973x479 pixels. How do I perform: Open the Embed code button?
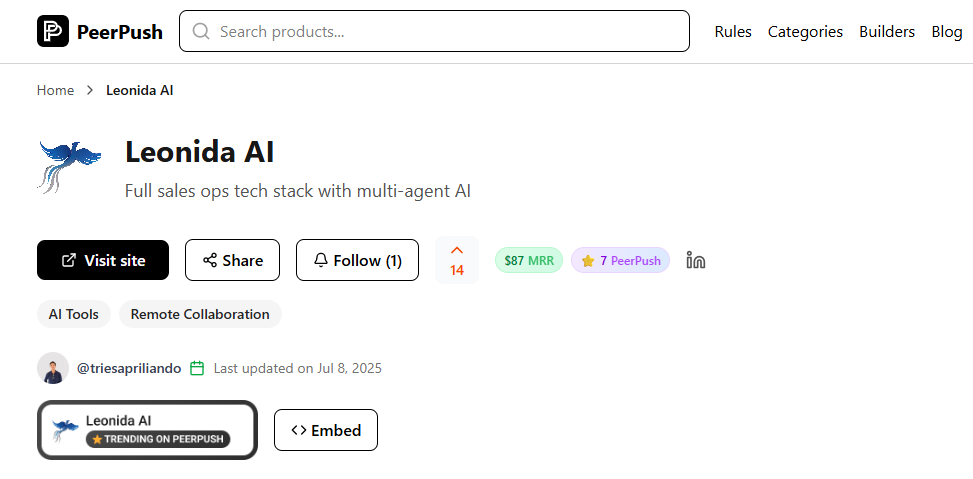326,430
